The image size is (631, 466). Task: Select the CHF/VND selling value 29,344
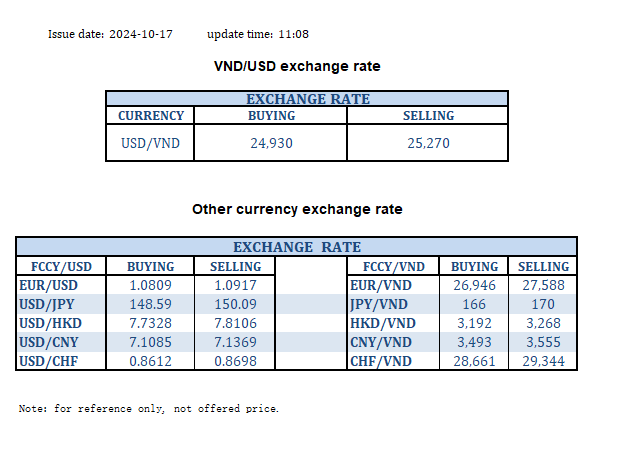pyautogui.click(x=543, y=361)
